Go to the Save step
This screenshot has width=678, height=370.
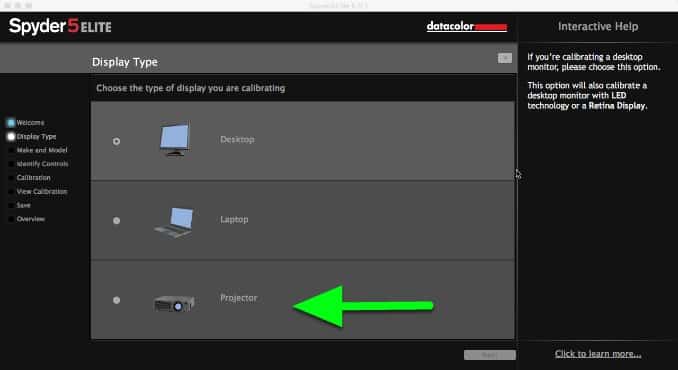click(23, 205)
